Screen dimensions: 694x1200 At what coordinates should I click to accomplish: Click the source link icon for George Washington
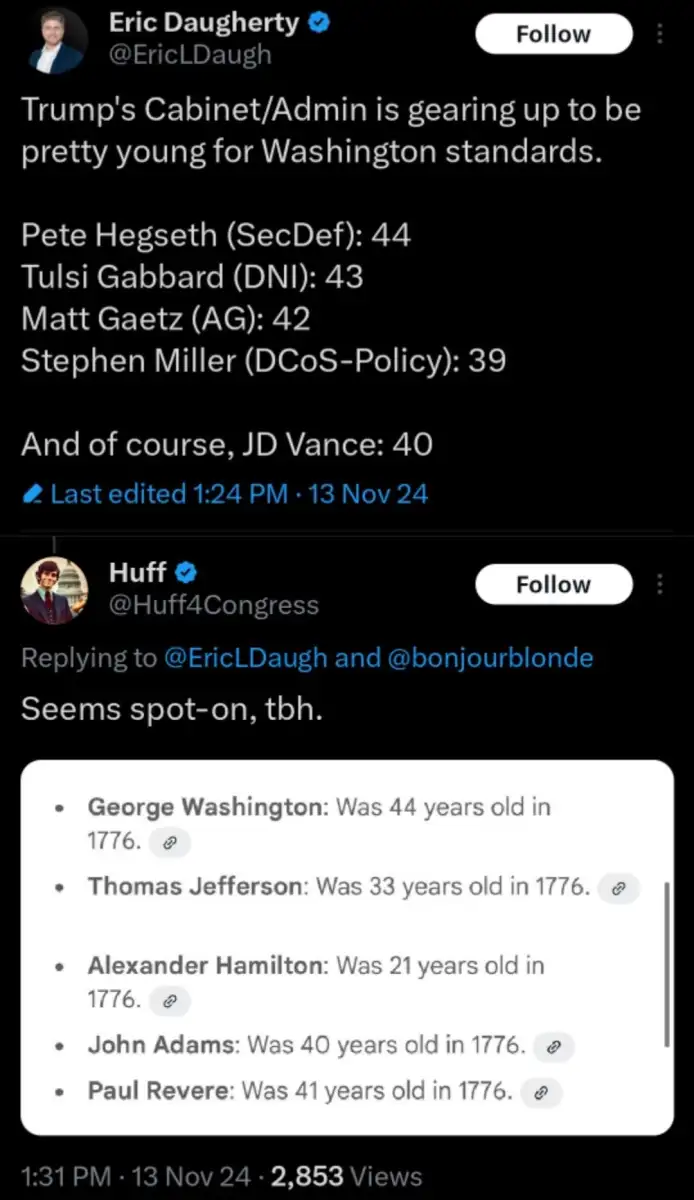(169, 843)
